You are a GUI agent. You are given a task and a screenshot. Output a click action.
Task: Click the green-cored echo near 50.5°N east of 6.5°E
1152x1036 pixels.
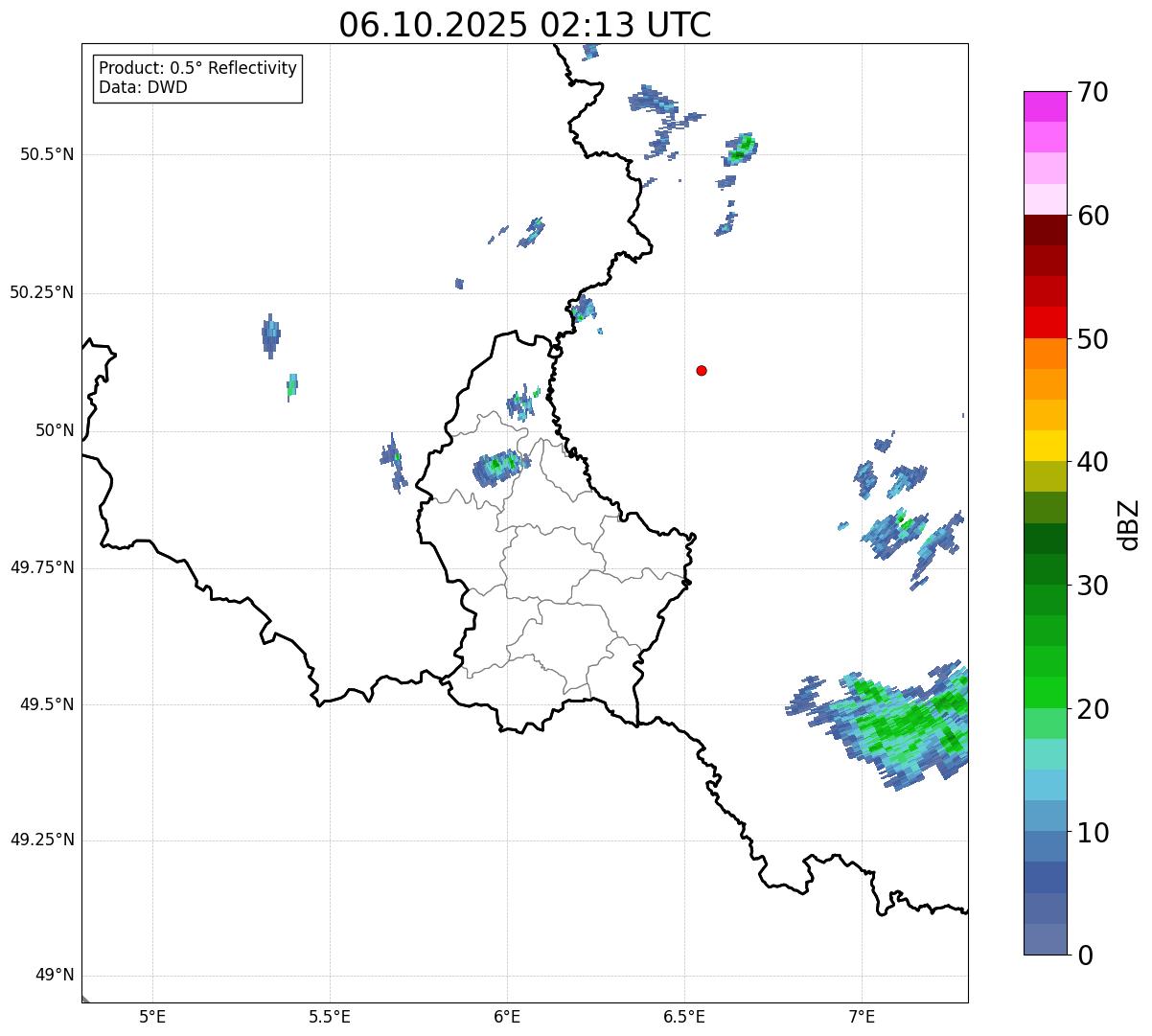pyautogui.click(x=741, y=149)
